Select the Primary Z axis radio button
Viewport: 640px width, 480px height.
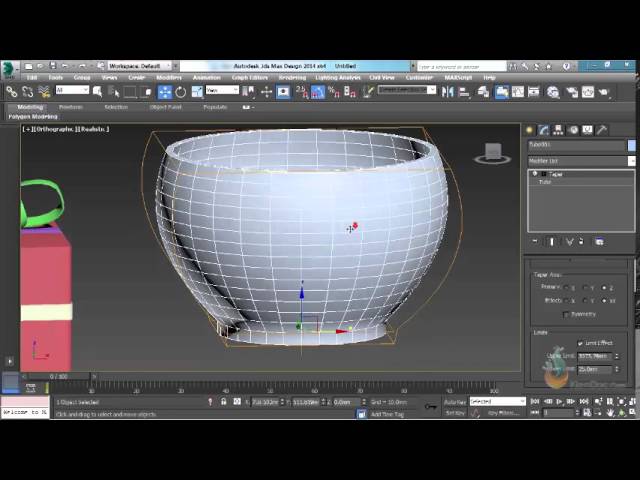(605, 288)
